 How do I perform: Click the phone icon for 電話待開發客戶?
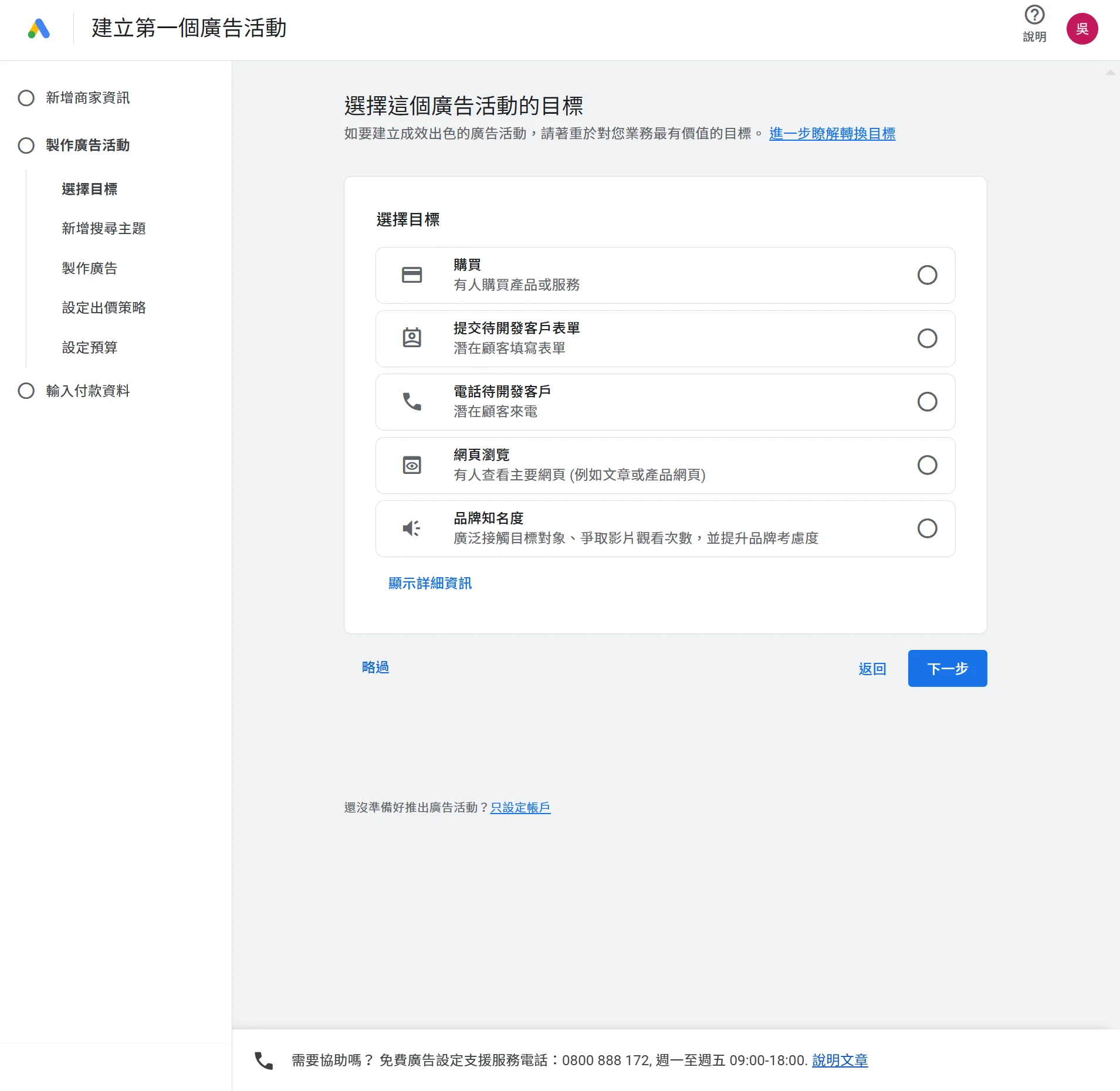[411, 402]
